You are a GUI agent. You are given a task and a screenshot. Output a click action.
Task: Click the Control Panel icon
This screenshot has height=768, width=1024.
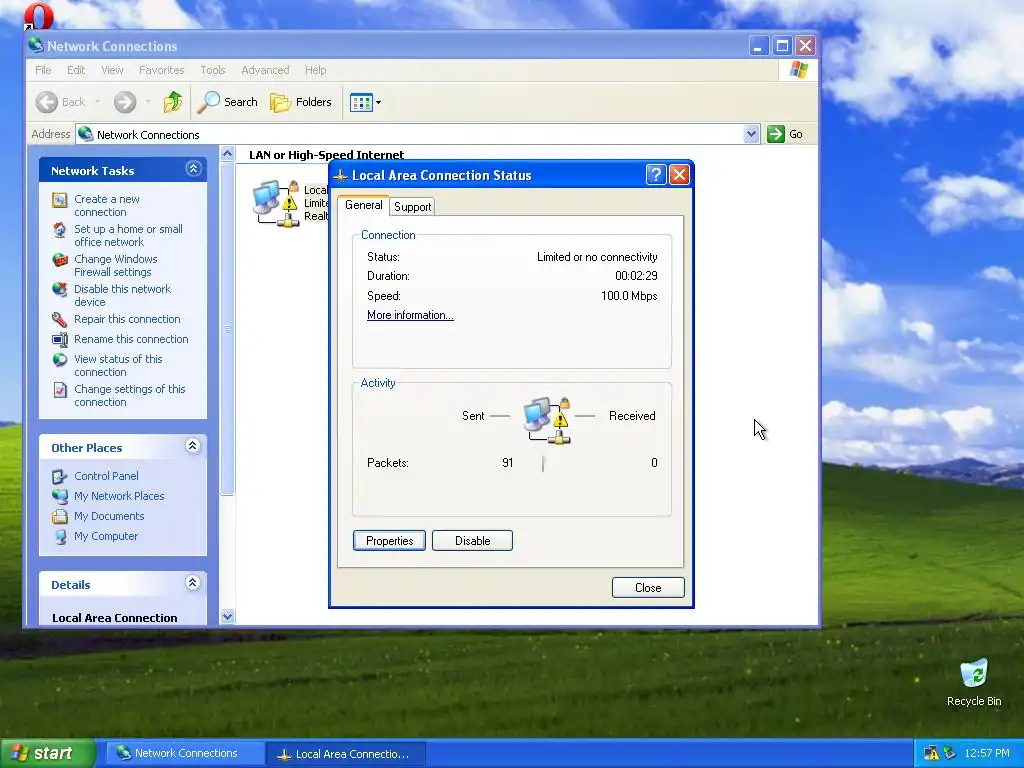point(59,477)
